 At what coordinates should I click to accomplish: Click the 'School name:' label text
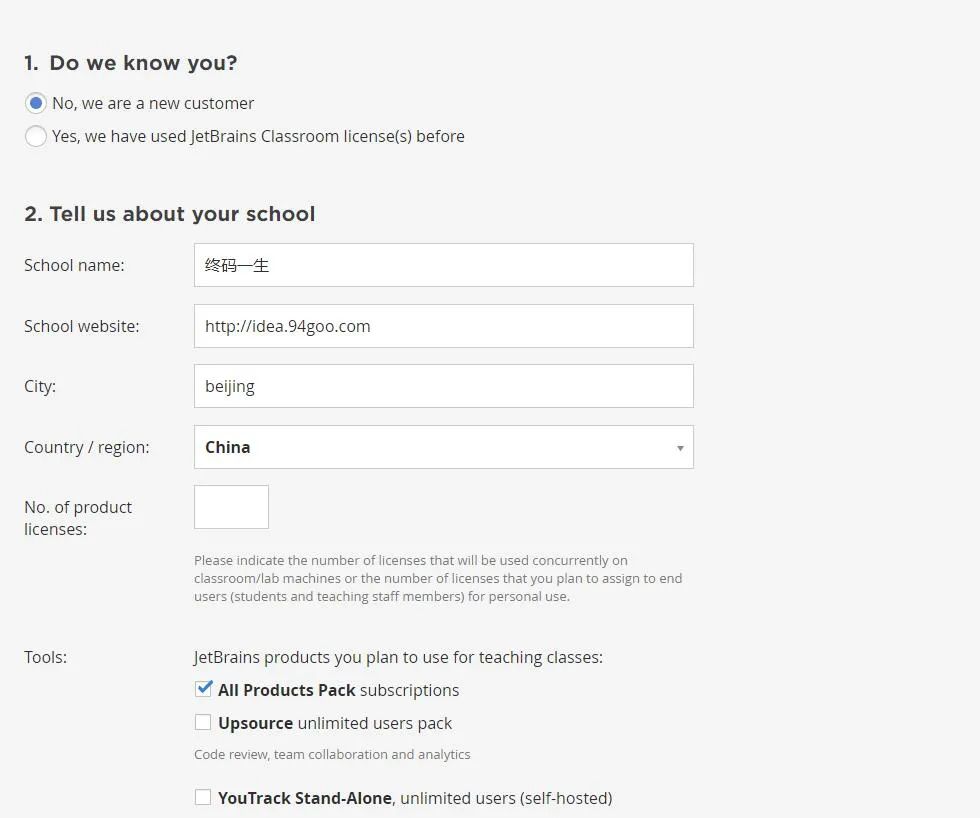click(74, 265)
